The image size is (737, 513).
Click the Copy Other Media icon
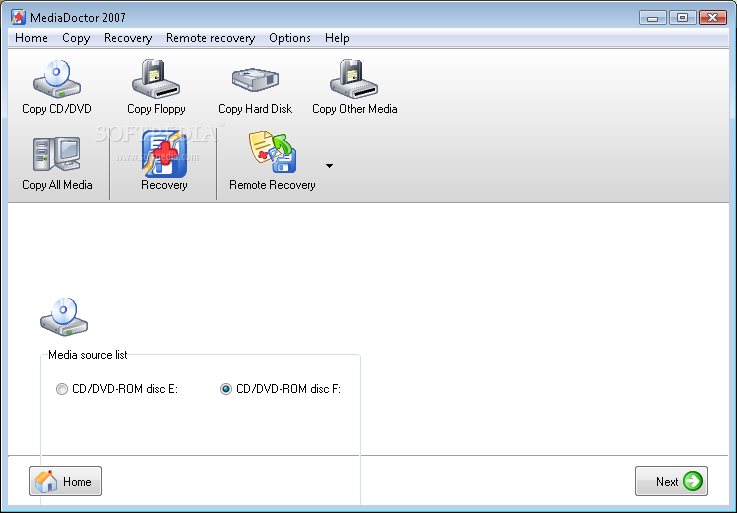[354, 79]
